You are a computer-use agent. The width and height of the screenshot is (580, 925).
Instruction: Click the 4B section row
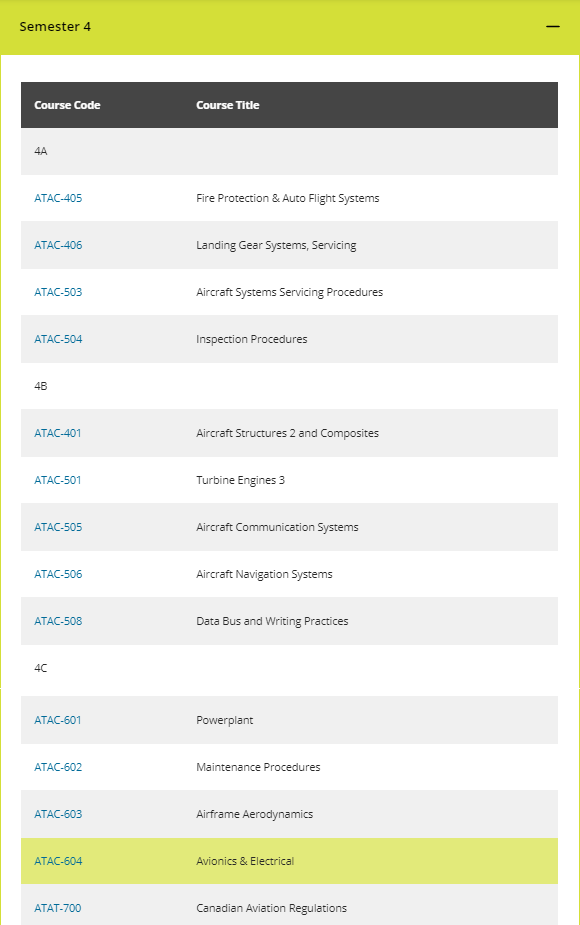(289, 386)
